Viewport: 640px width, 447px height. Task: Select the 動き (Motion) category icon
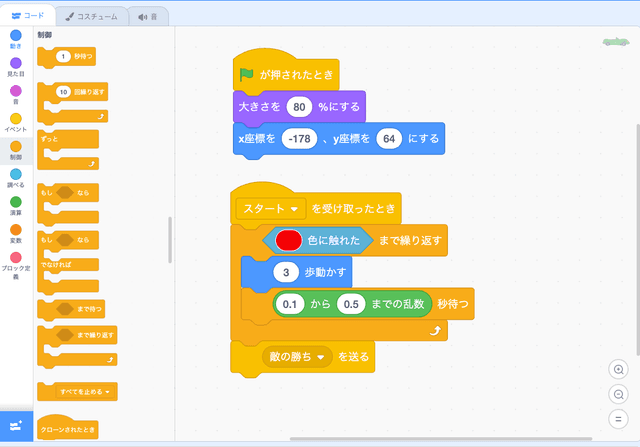[x=16, y=36]
